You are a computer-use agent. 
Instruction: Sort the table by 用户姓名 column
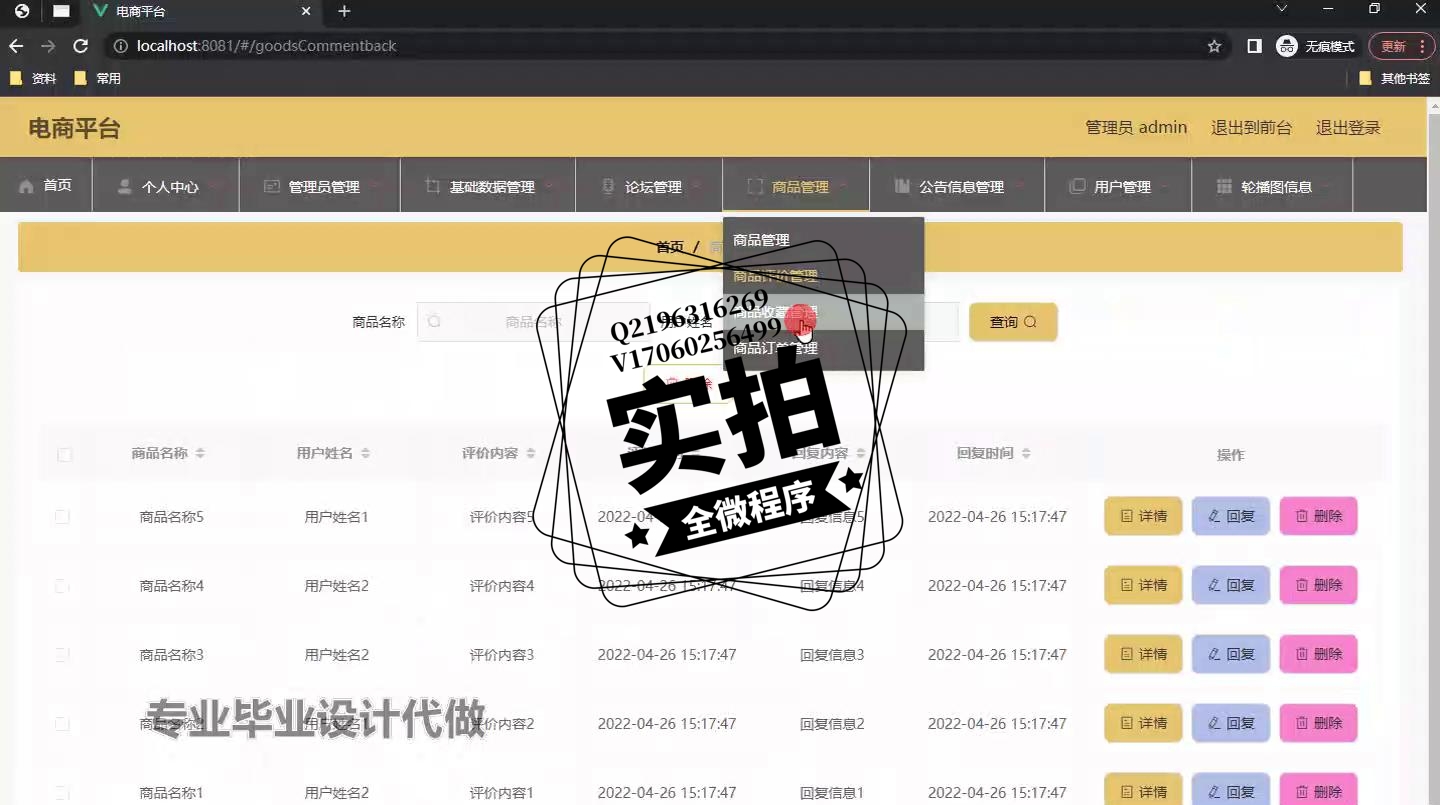pos(365,453)
